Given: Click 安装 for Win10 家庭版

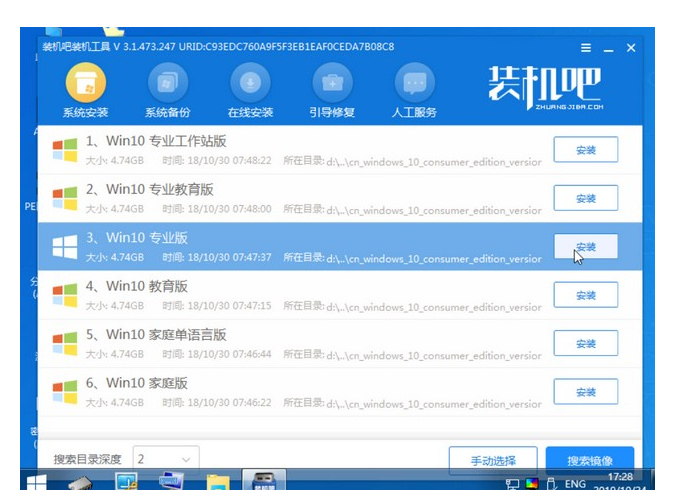Looking at the screenshot, I should [585, 391].
